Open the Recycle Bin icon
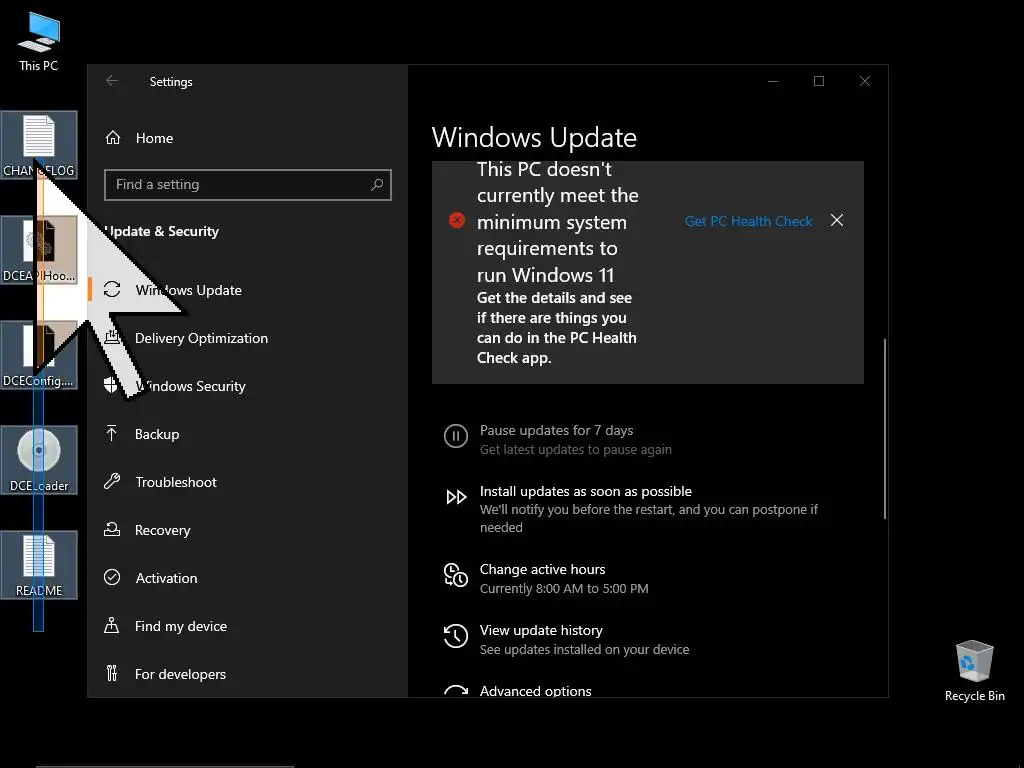 [x=974, y=671]
